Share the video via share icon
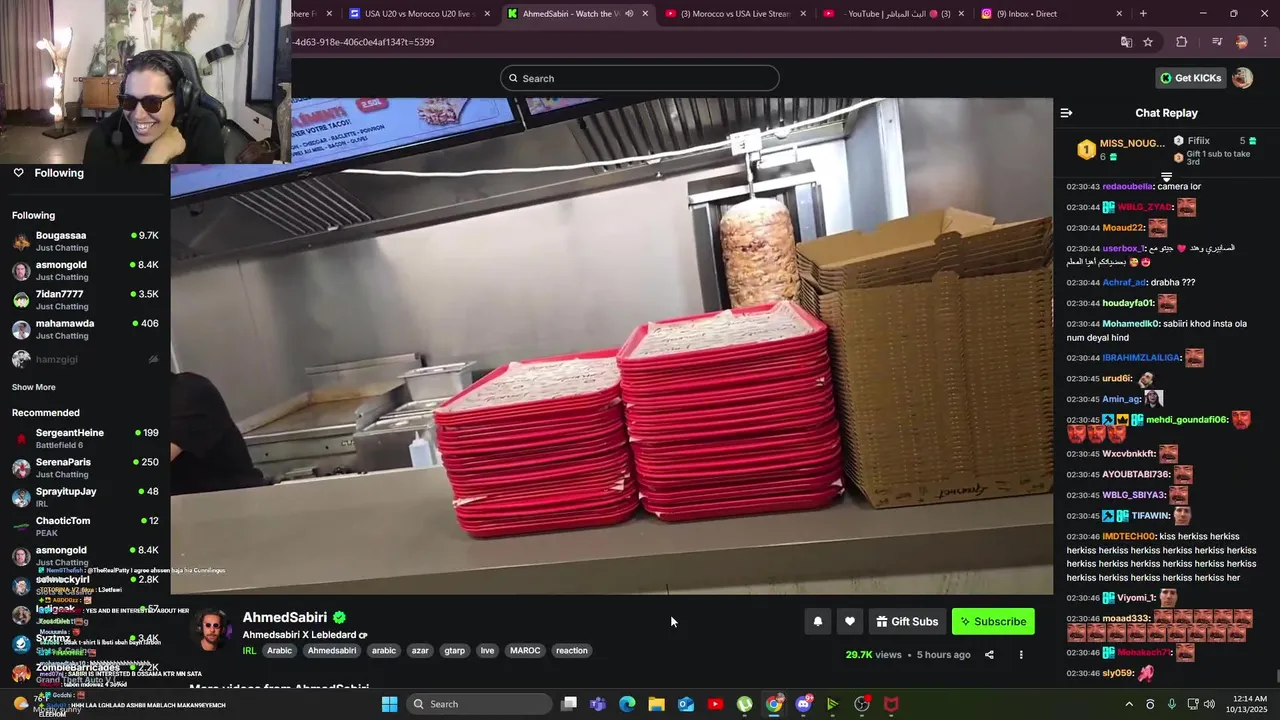 click(x=989, y=655)
